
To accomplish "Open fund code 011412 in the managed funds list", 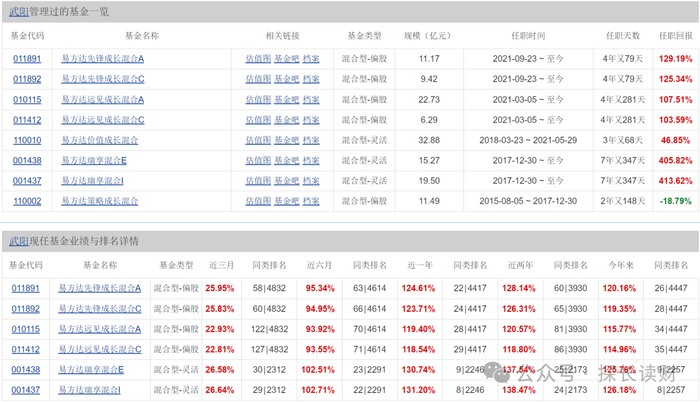I will (27, 120).
